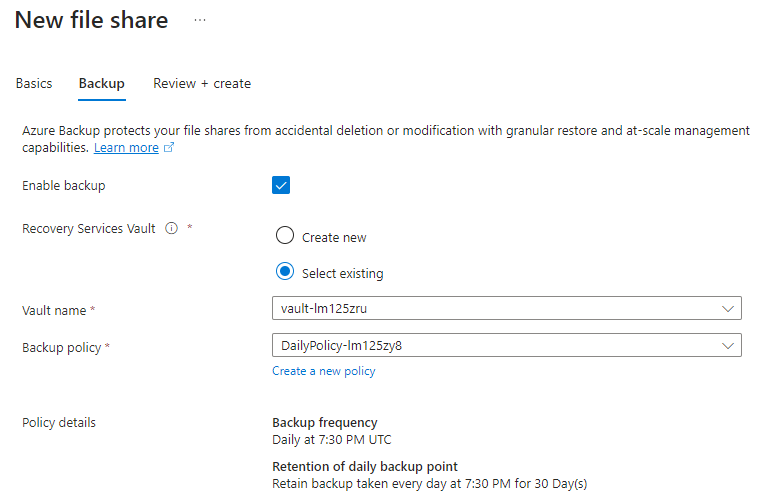The width and height of the screenshot is (758, 503).
Task: Select the Create new radio button
Action: point(285,236)
